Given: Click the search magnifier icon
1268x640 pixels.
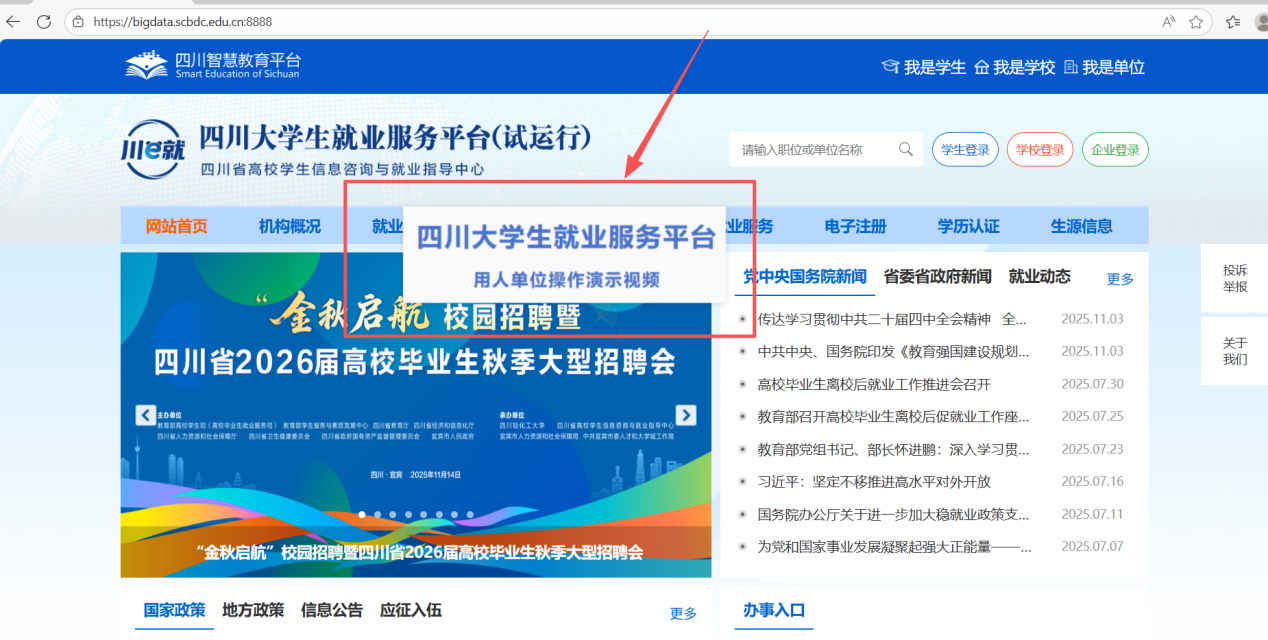Looking at the screenshot, I should point(905,150).
